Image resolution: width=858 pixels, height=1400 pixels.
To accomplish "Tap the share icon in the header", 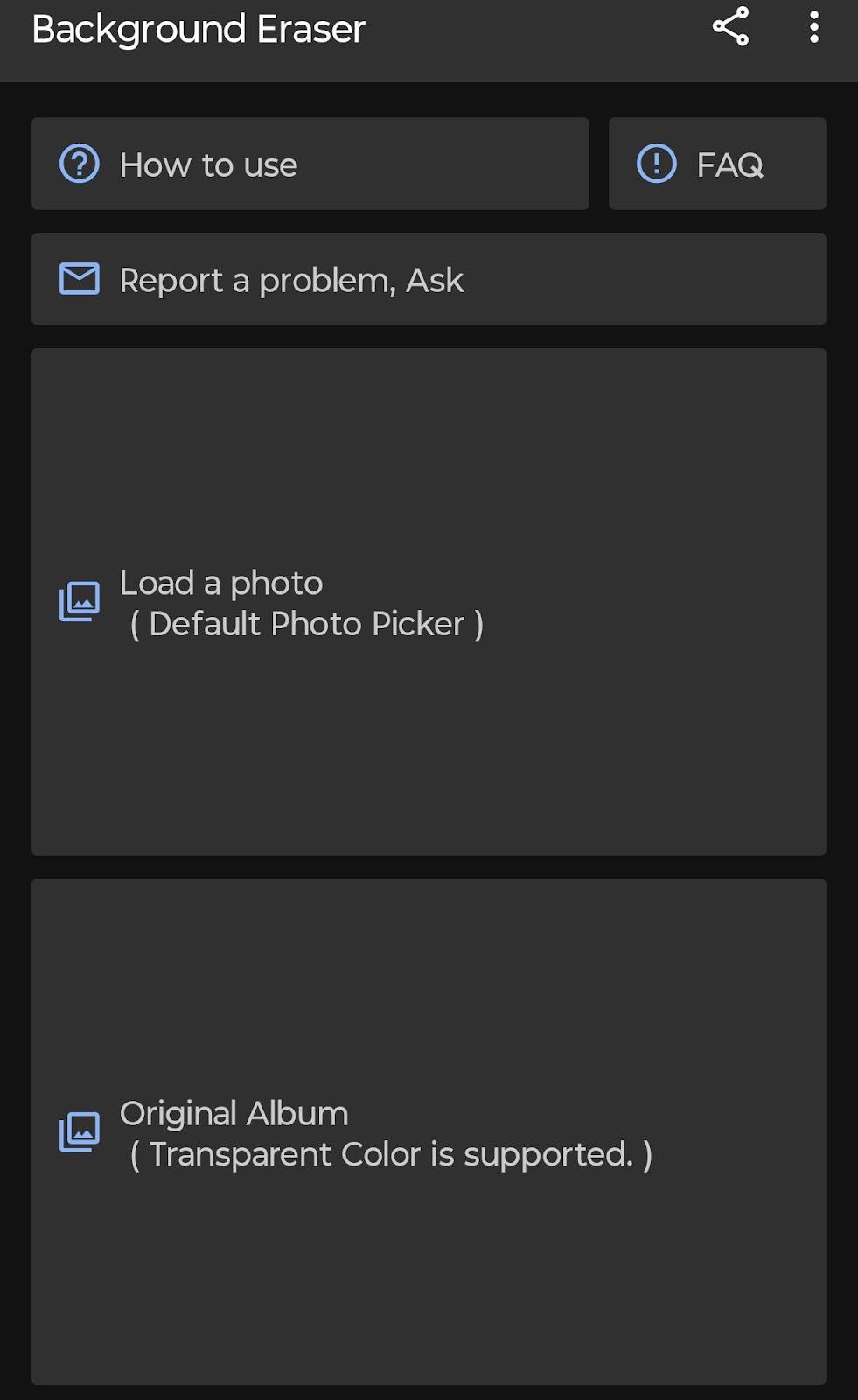I will (730, 27).
